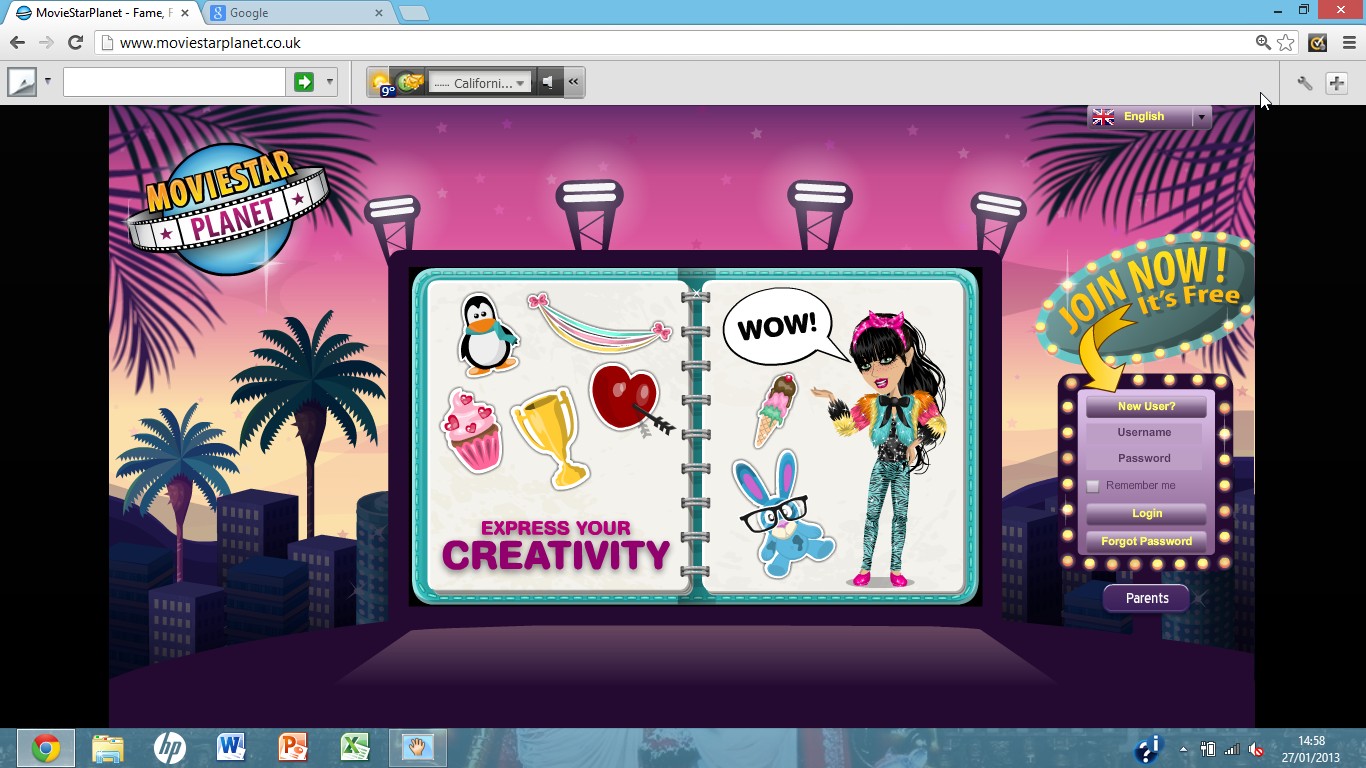Open dropdown arrow beside the page icon

47,82
